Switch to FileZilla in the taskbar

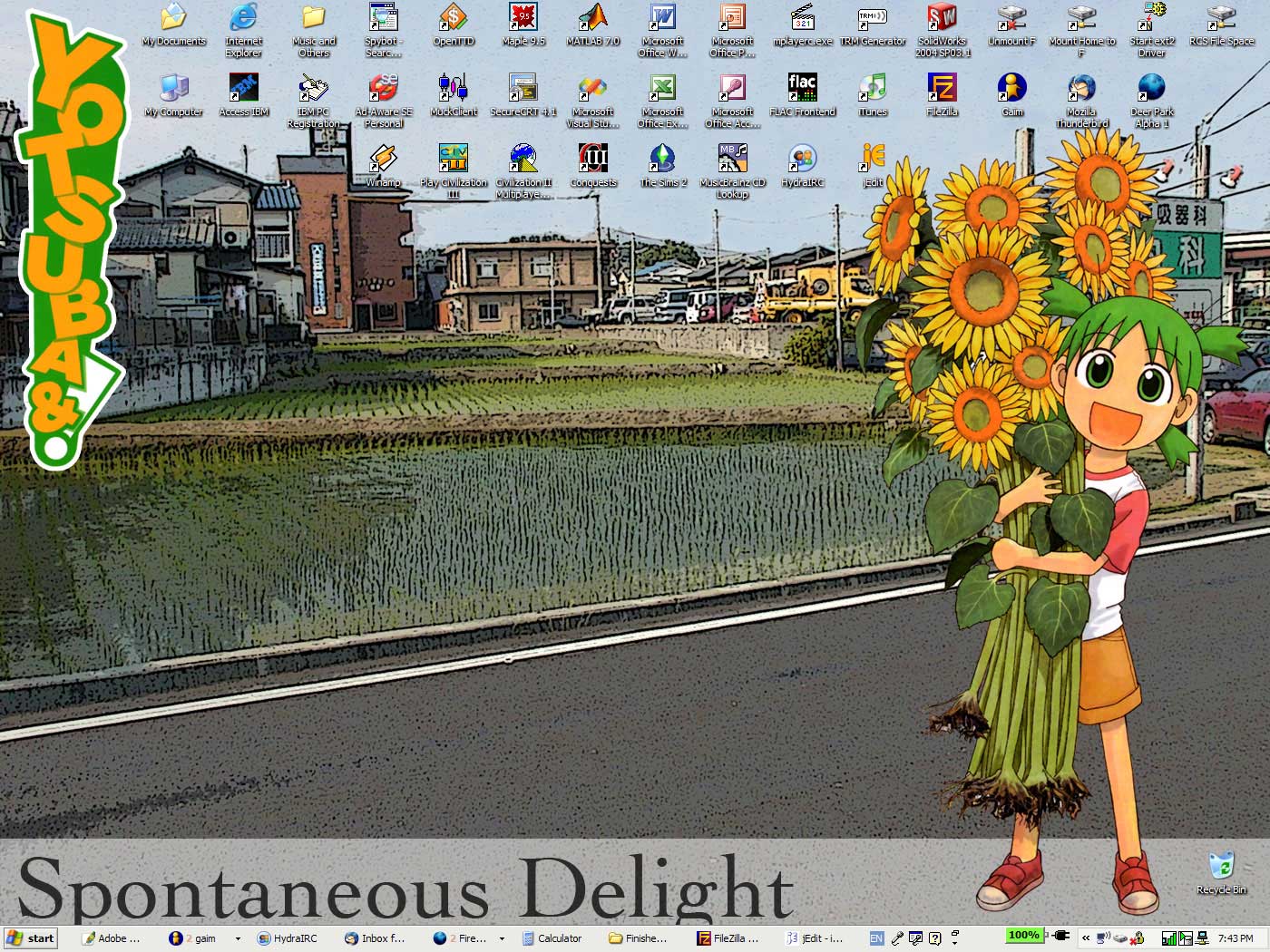pyautogui.click(x=727, y=938)
